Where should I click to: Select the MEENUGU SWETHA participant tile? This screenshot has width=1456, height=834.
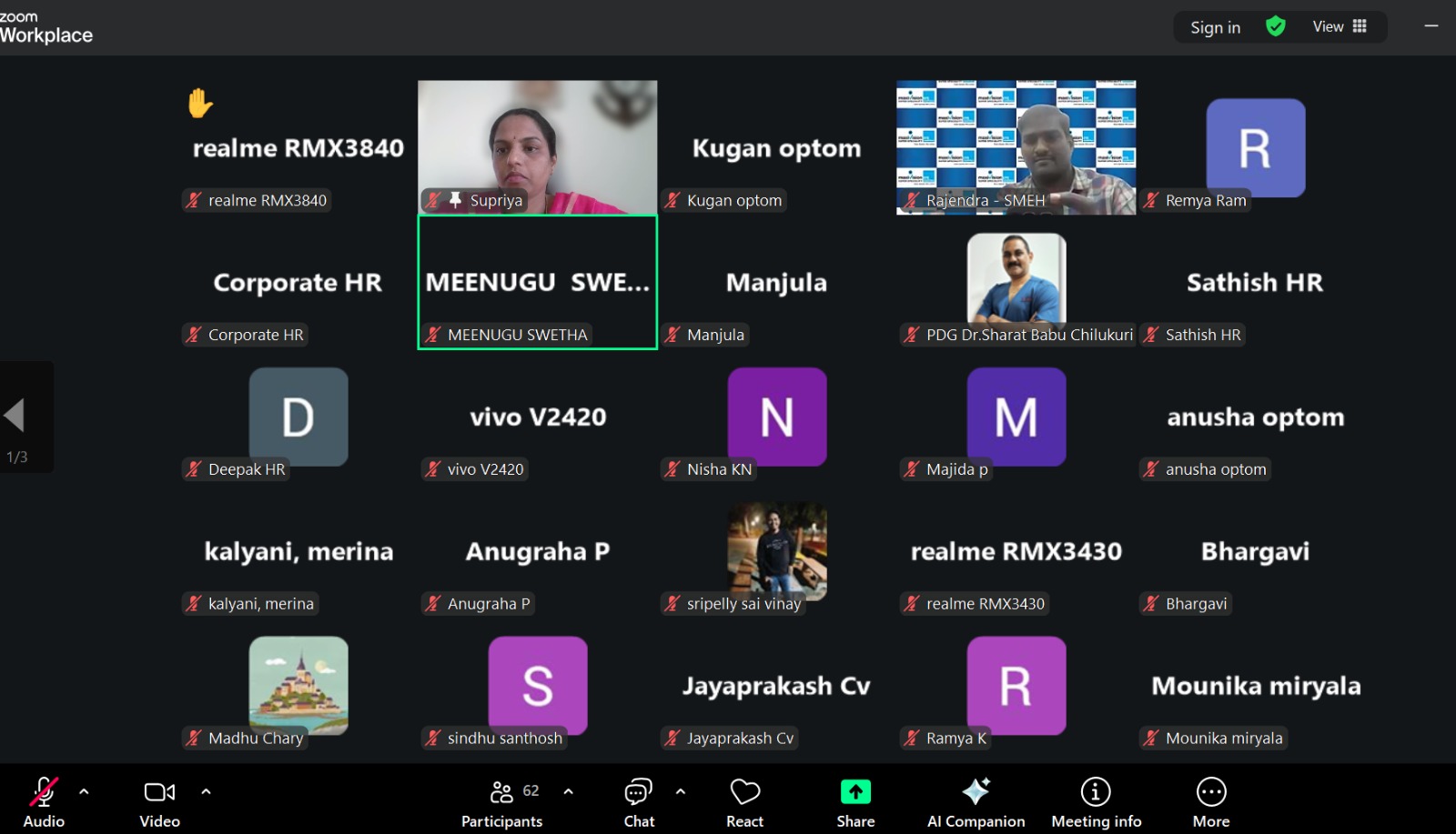point(537,282)
